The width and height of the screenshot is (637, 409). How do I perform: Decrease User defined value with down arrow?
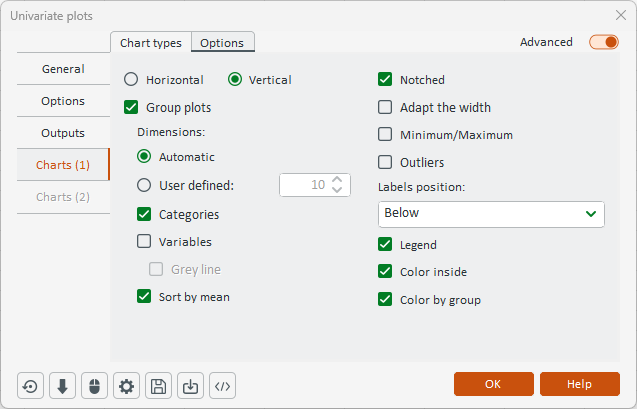337,190
